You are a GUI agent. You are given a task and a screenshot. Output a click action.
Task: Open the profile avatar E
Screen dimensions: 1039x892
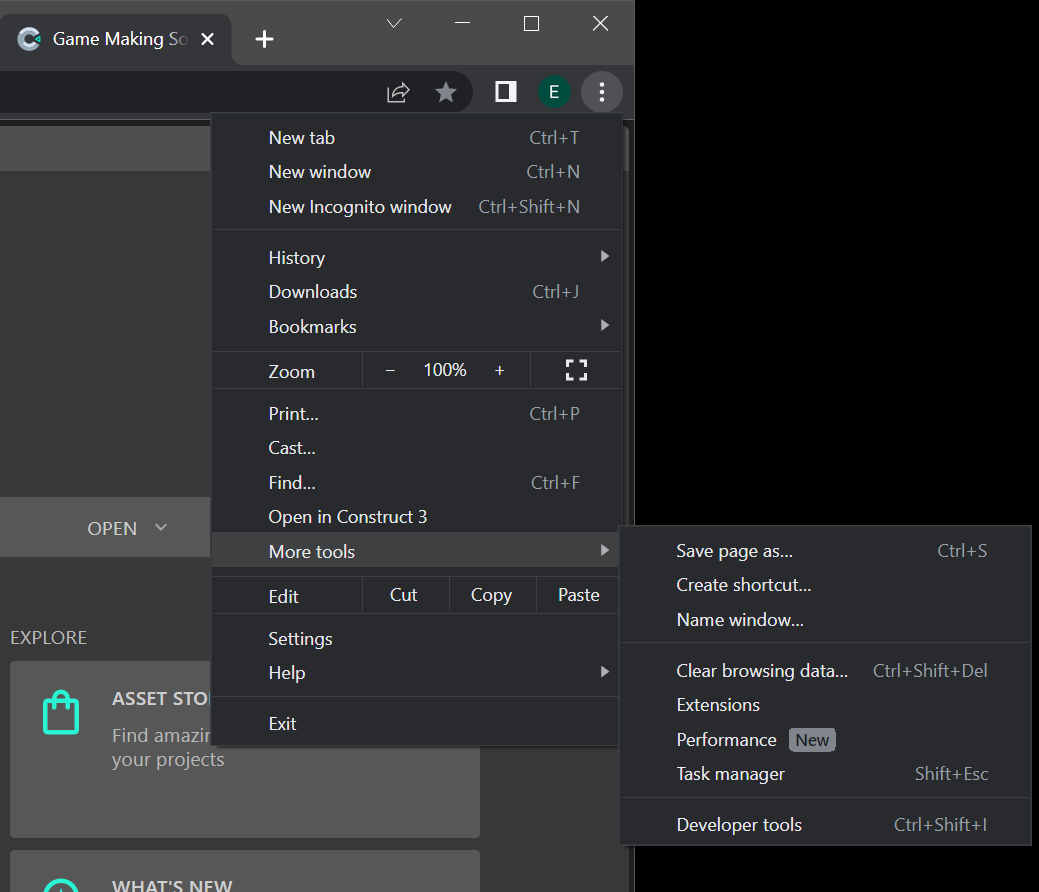[554, 91]
